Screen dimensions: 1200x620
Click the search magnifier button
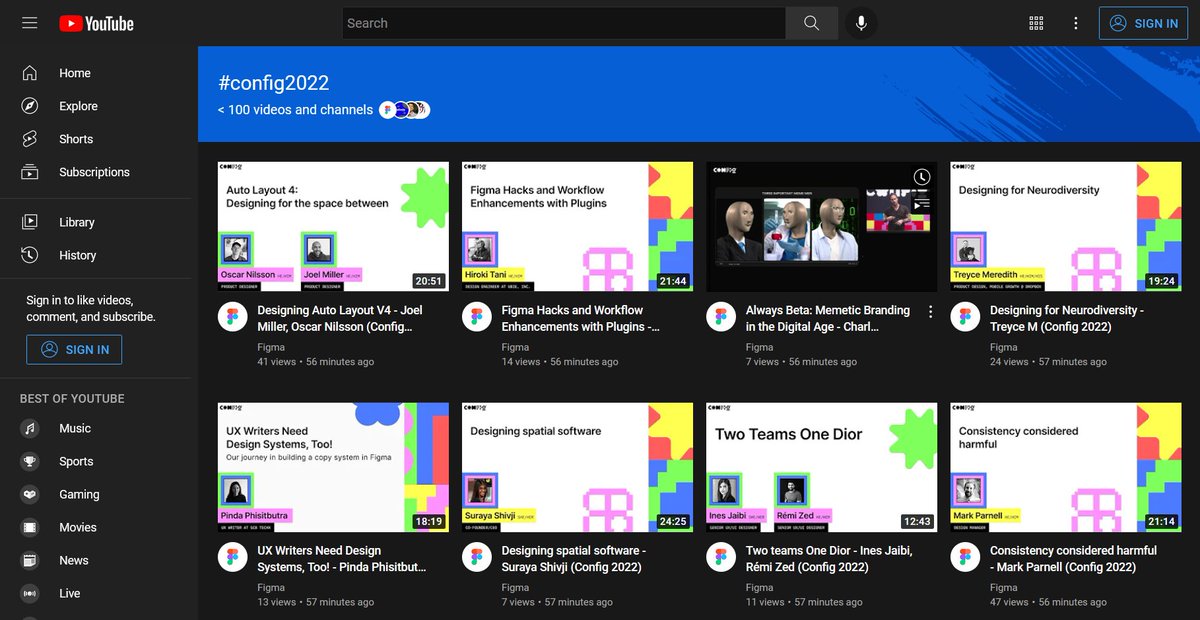point(811,23)
